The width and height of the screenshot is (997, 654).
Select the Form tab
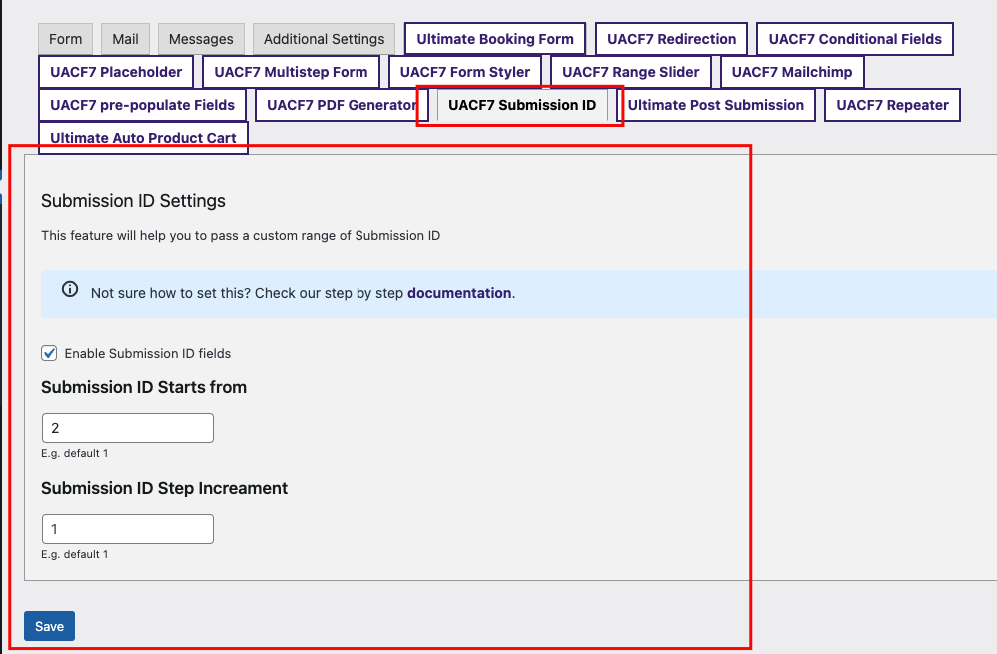[65, 38]
